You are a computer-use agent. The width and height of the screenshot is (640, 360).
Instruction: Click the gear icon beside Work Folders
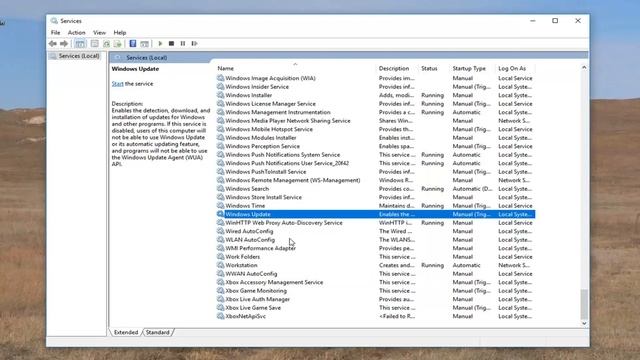(220, 257)
